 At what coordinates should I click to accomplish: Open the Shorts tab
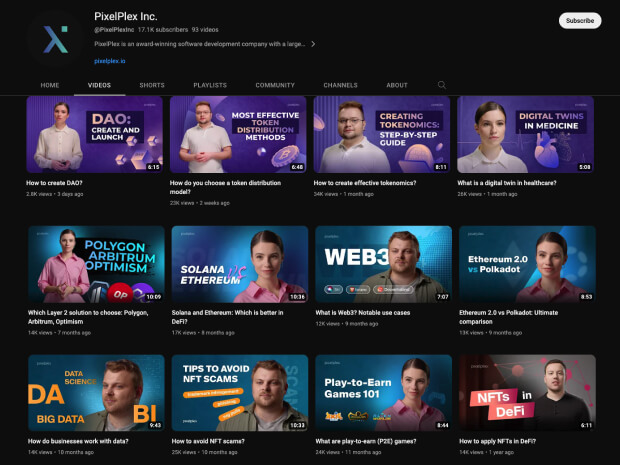click(152, 85)
